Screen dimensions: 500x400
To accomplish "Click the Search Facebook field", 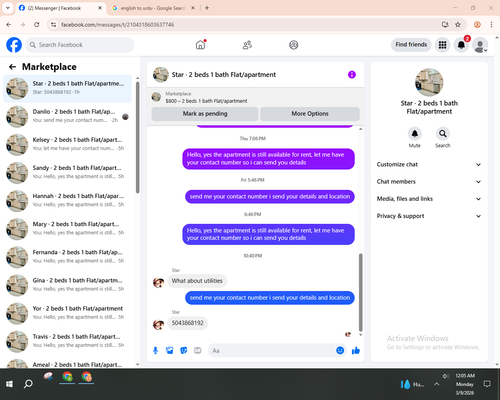I will coord(80,45).
